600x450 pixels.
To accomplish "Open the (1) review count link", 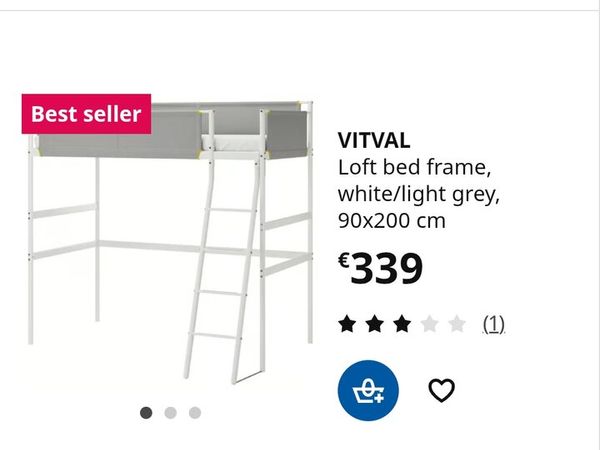I will (494, 324).
